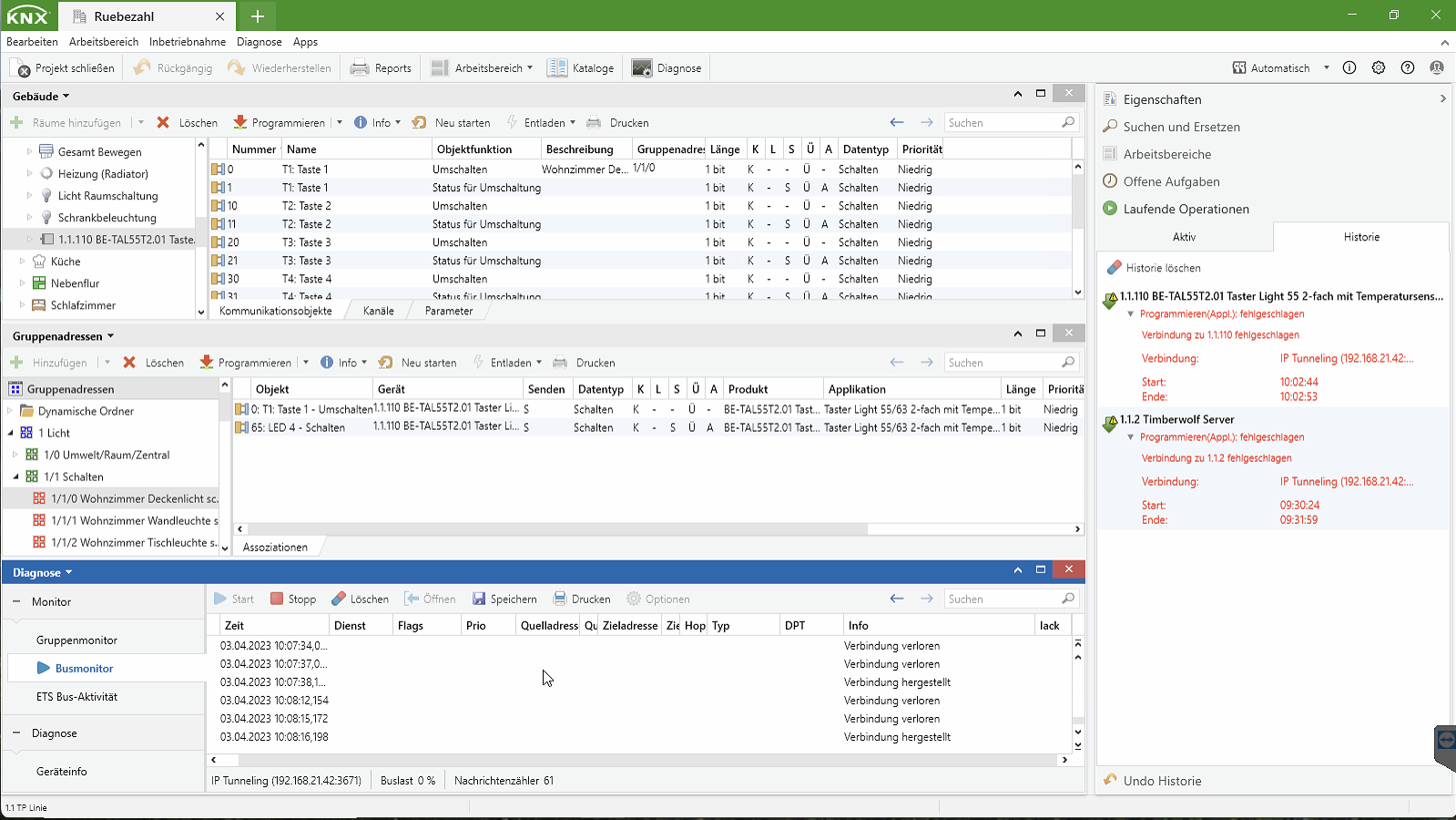
Task: Click the Diagnose monitor search field
Action: (1003, 600)
